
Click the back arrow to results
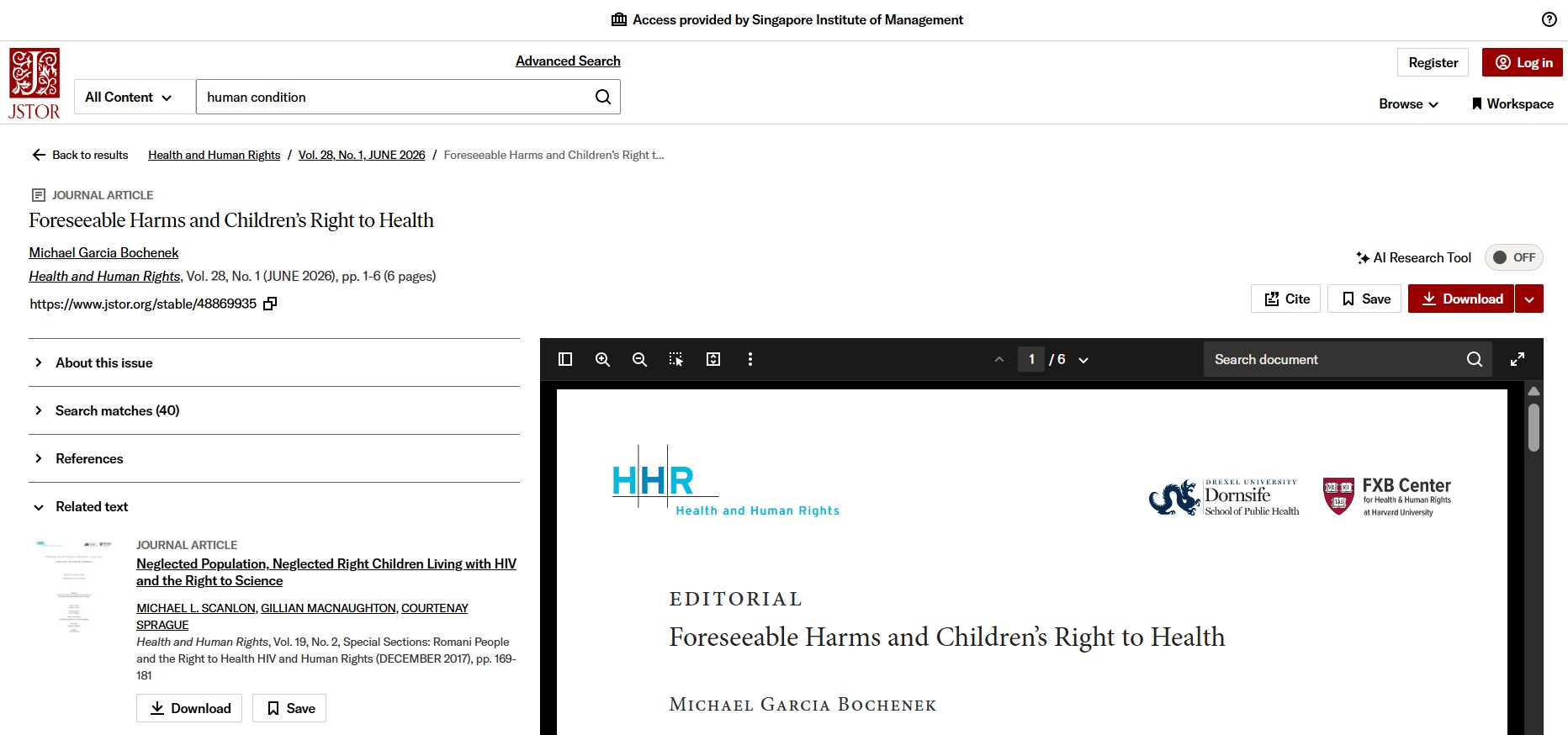(39, 155)
